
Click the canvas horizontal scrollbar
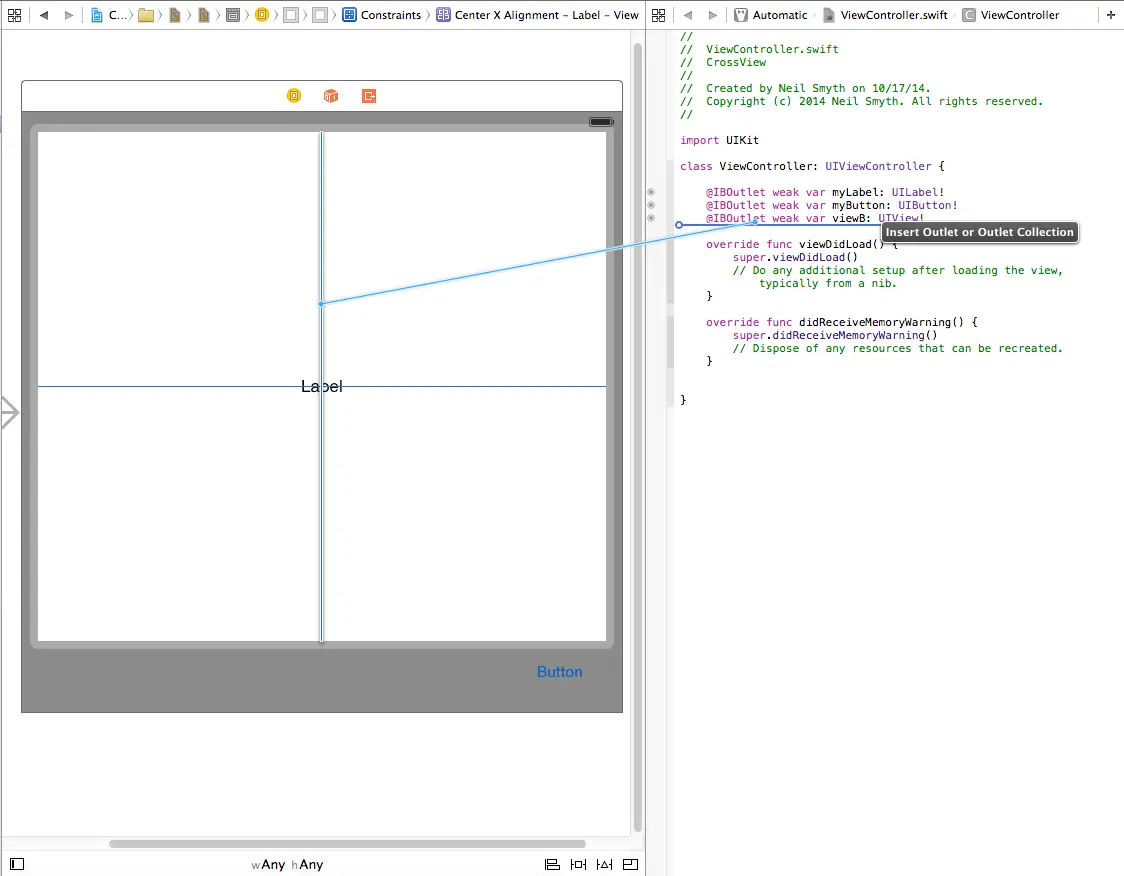(346, 844)
